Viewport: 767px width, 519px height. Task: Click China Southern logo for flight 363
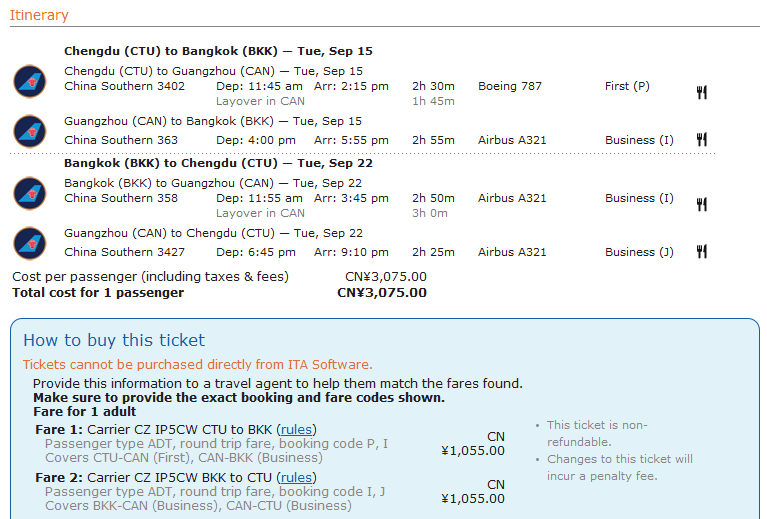(30, 131)
